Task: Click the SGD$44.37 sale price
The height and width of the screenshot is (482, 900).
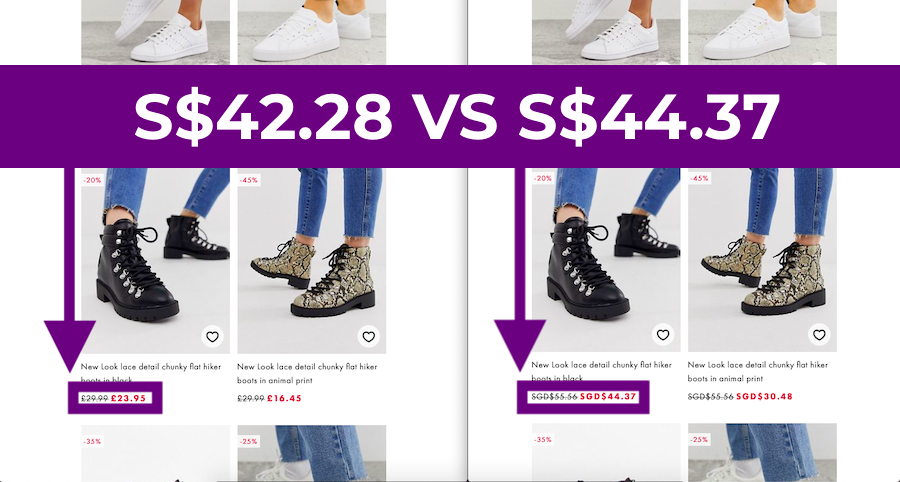Action: 608,397
